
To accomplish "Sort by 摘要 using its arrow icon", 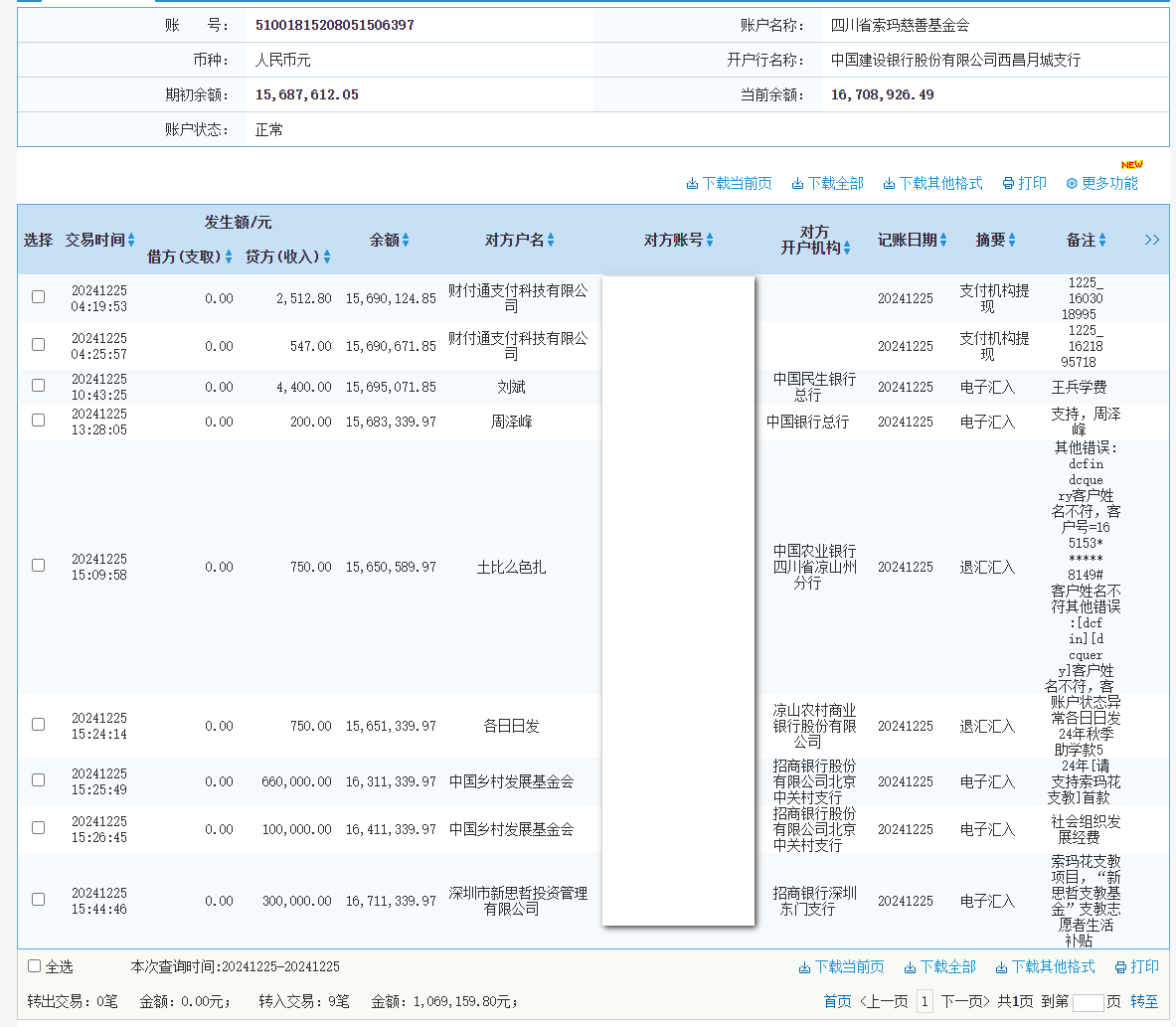I will (x=1012, y=240).
